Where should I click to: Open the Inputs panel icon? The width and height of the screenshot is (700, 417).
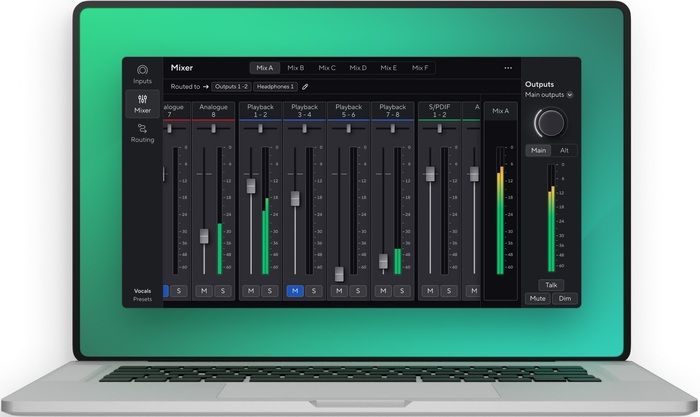click(x=142, y=72)
